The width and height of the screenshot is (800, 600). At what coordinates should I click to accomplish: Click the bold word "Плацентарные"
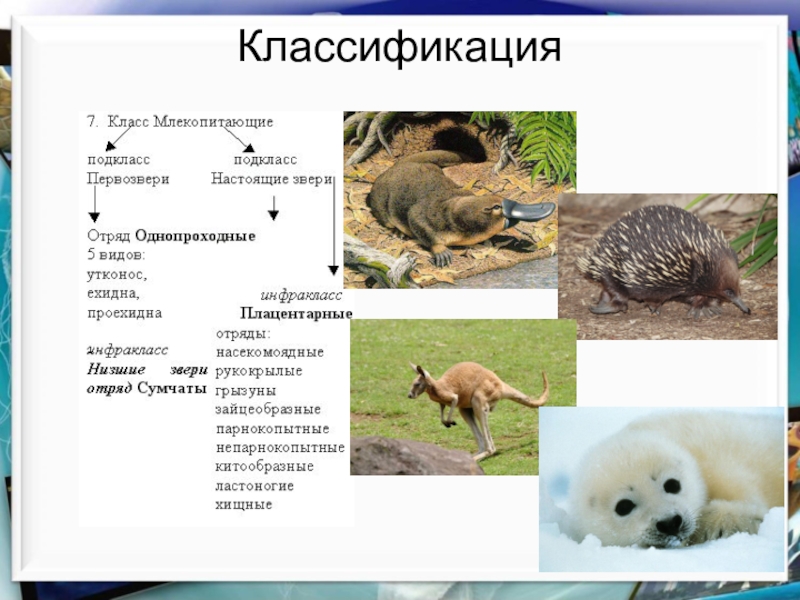(296, 313)
